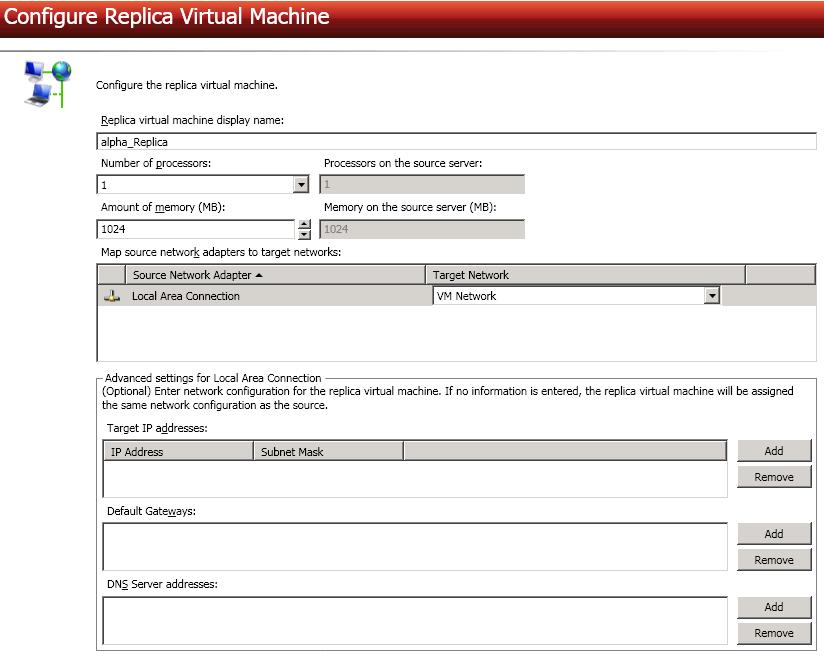Add a DNS server address

pyautogui.click(x=774, y=607)
